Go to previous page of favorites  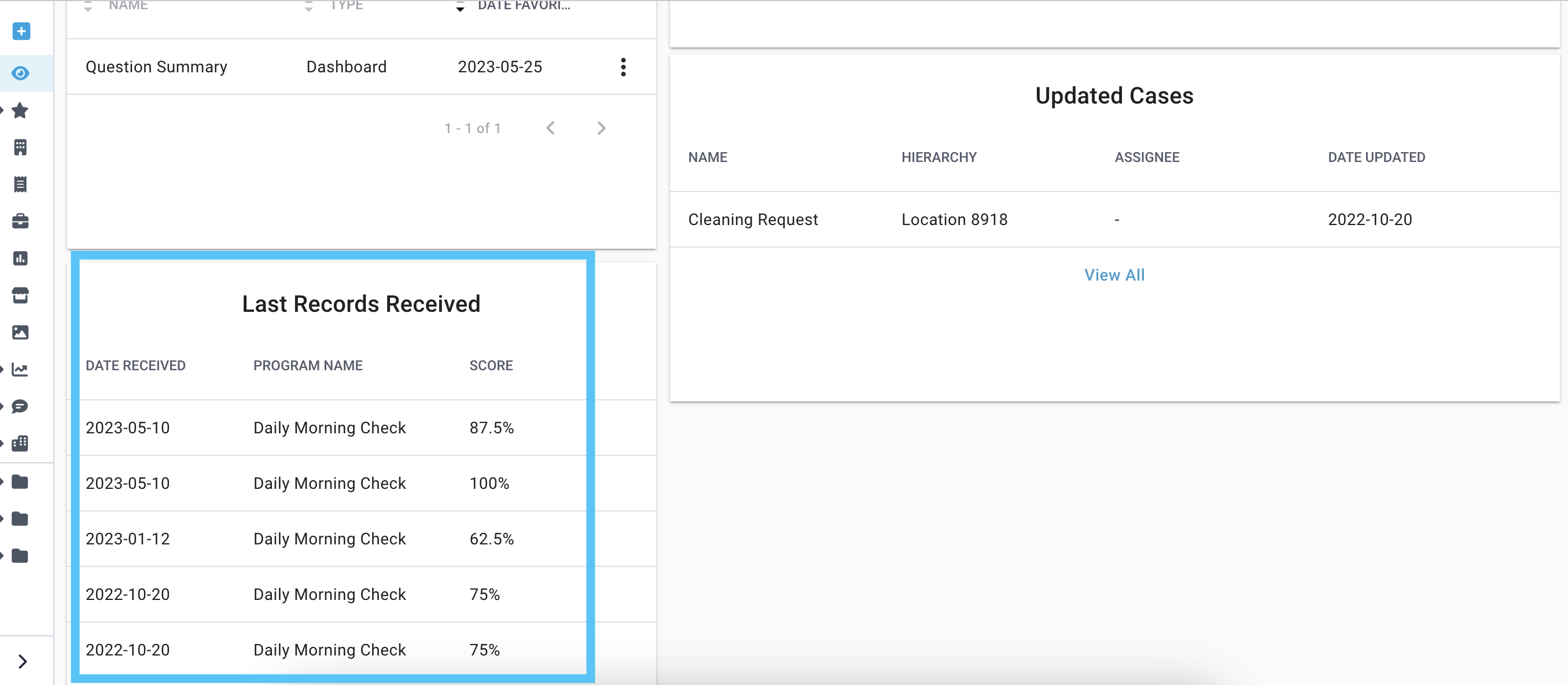pyautogui.click(x=550, y=128)
